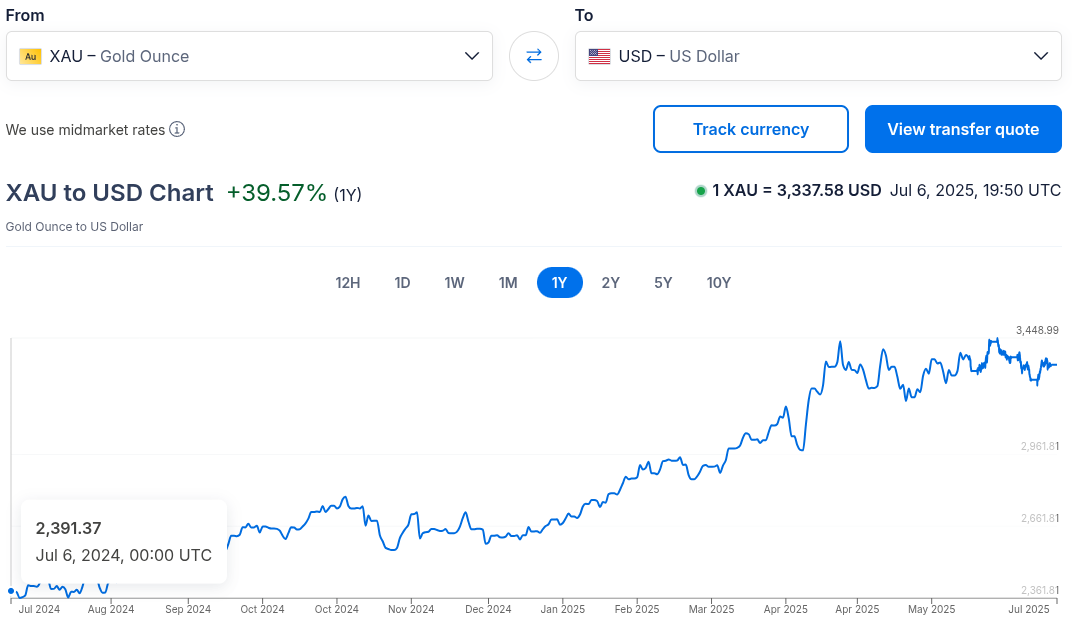Click the midmarket rates info icon
The image size is (1072, 621).
(x=177, y=129)
